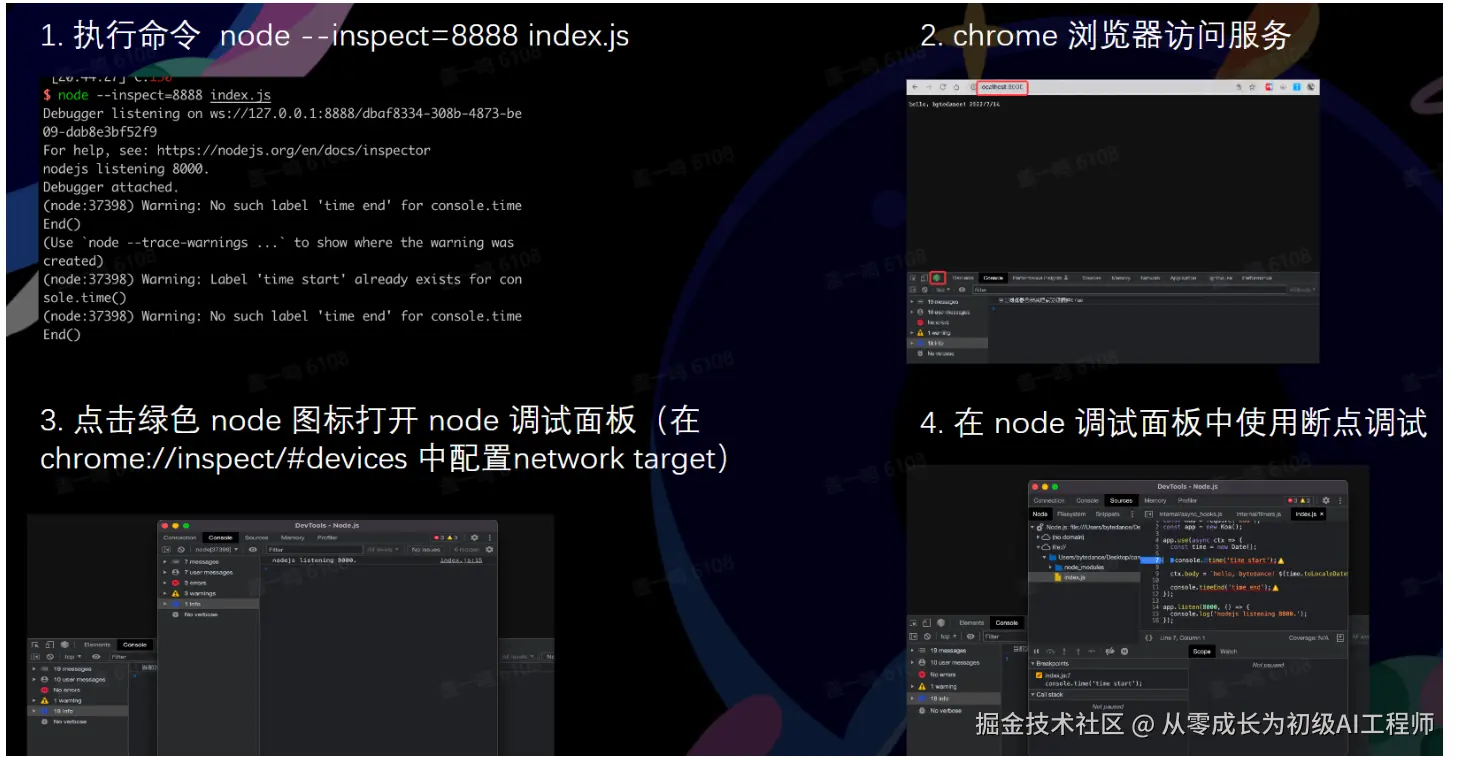
Task: Select inspect element tool behind step 3 Node window
Action: point(37,645)
